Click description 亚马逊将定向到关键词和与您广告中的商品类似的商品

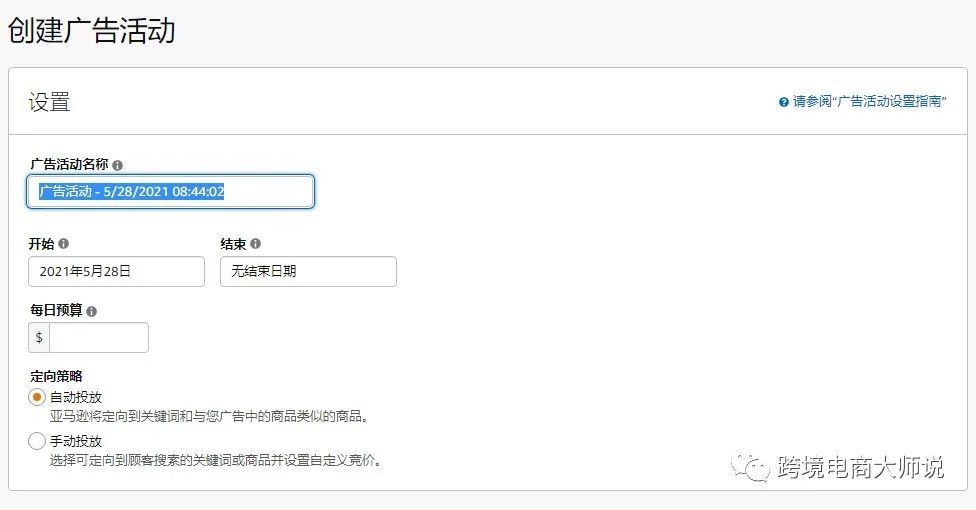[x=209, y=416]
